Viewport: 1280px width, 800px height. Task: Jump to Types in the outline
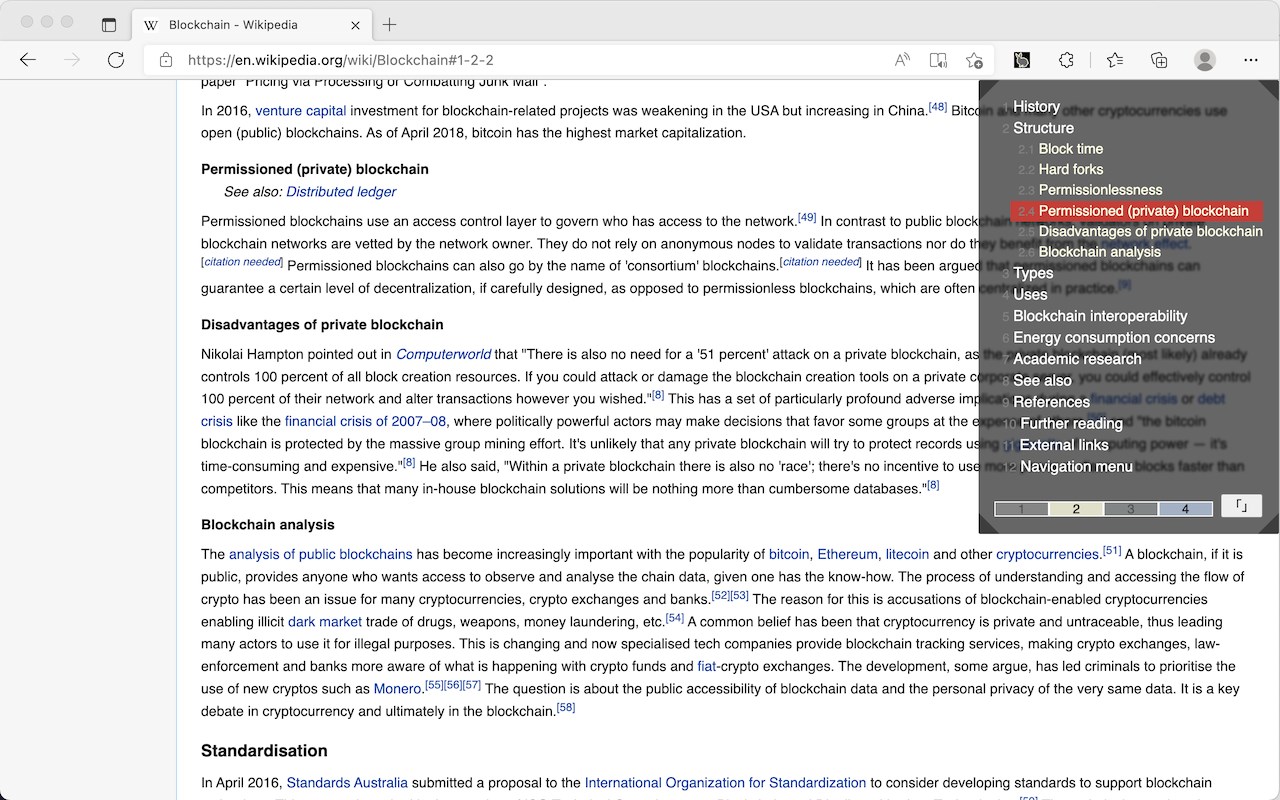1033,273
